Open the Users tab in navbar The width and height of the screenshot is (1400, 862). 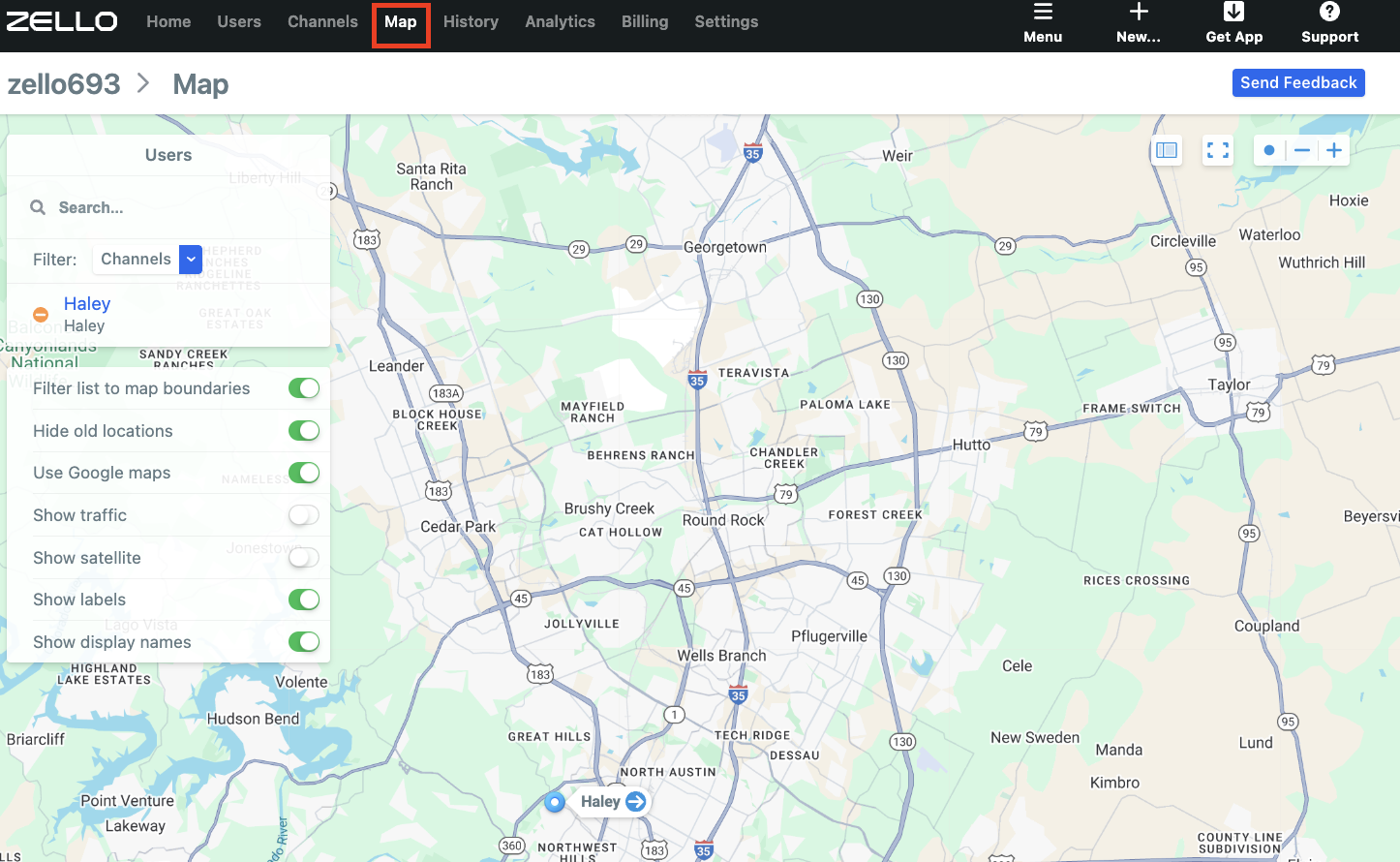point(239,21)
